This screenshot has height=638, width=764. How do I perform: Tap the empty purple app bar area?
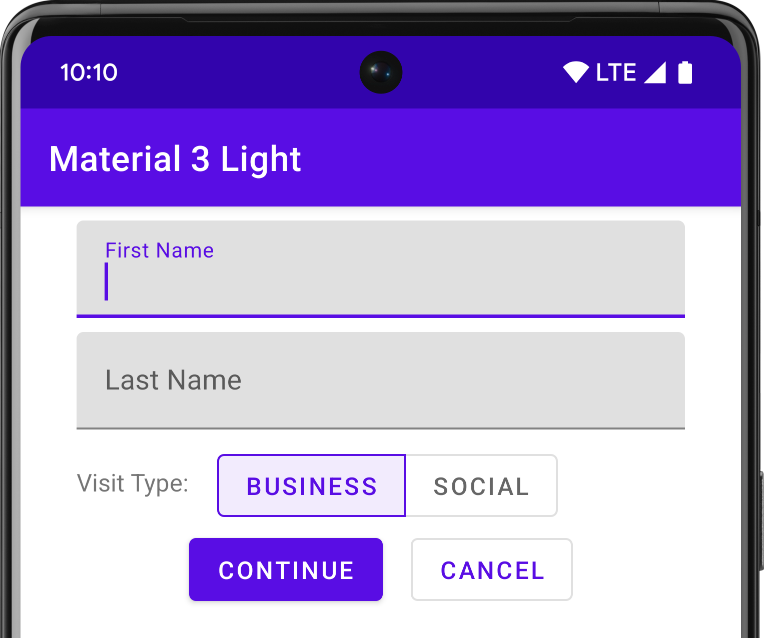[520, 159]
